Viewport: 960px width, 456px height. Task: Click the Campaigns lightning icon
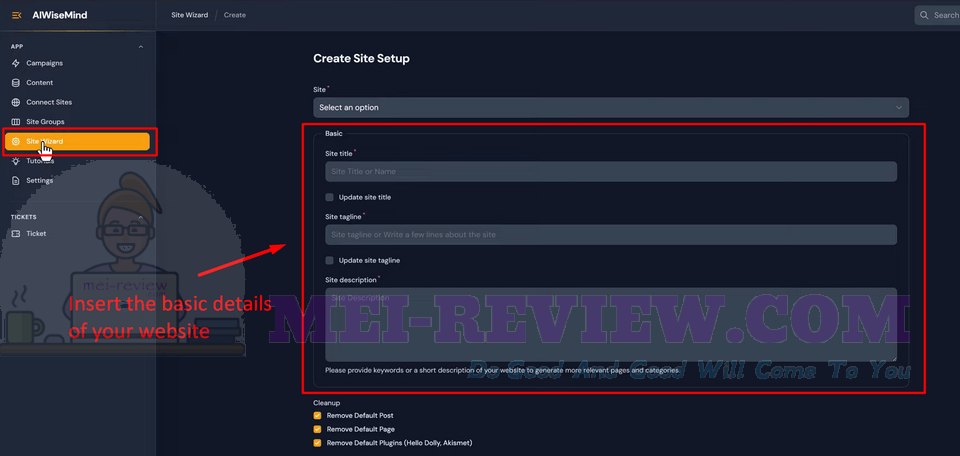(16, 63)
